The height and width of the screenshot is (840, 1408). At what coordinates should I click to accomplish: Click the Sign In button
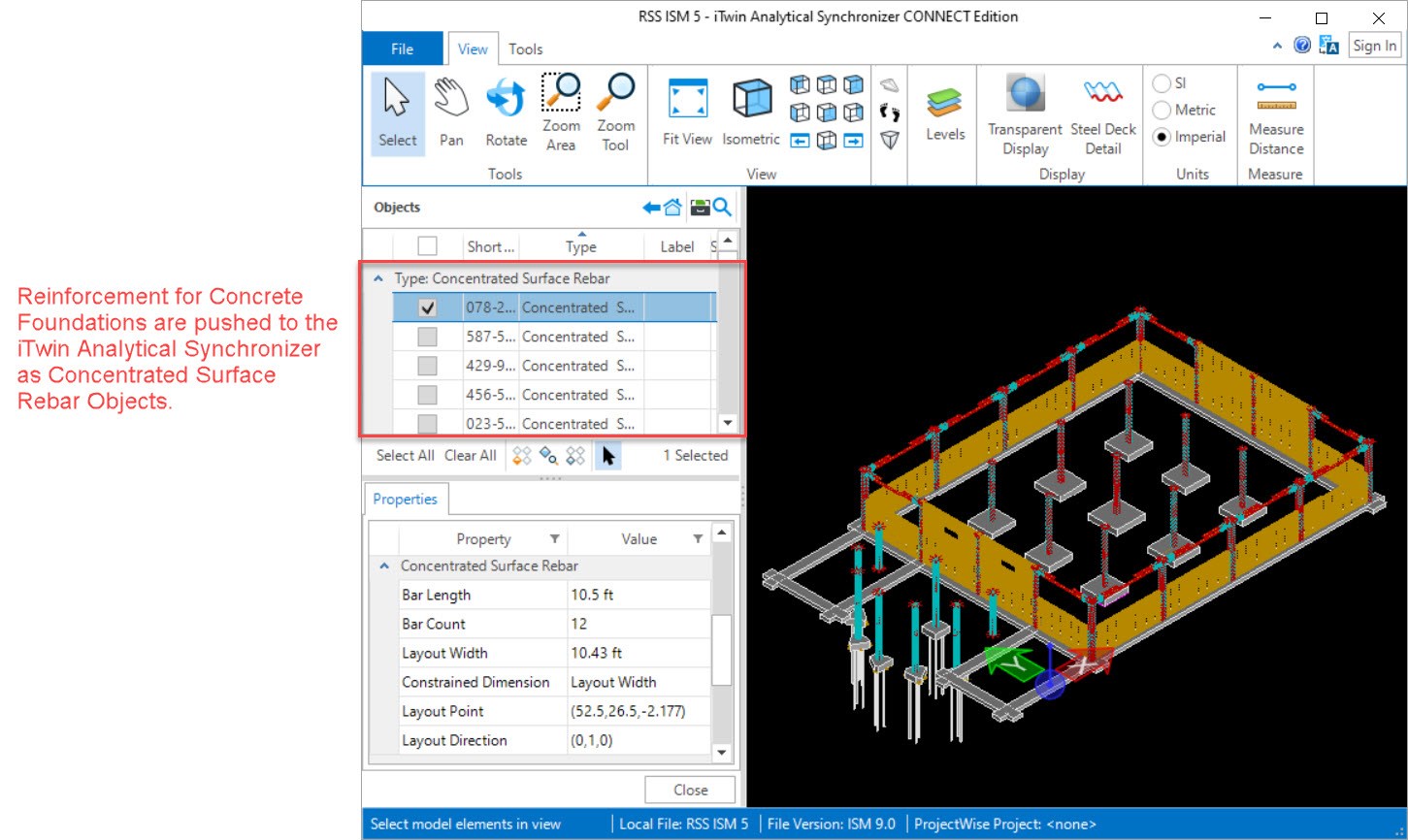(1375, 46)
